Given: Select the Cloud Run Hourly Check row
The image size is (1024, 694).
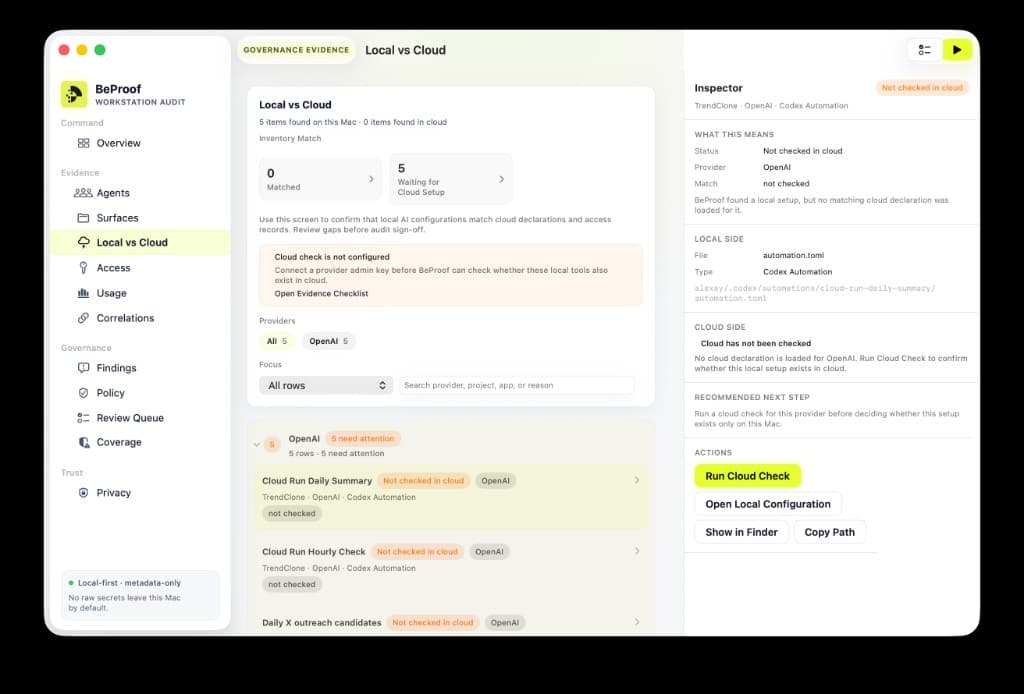Looking at the screenshot, I should (451, 568).
